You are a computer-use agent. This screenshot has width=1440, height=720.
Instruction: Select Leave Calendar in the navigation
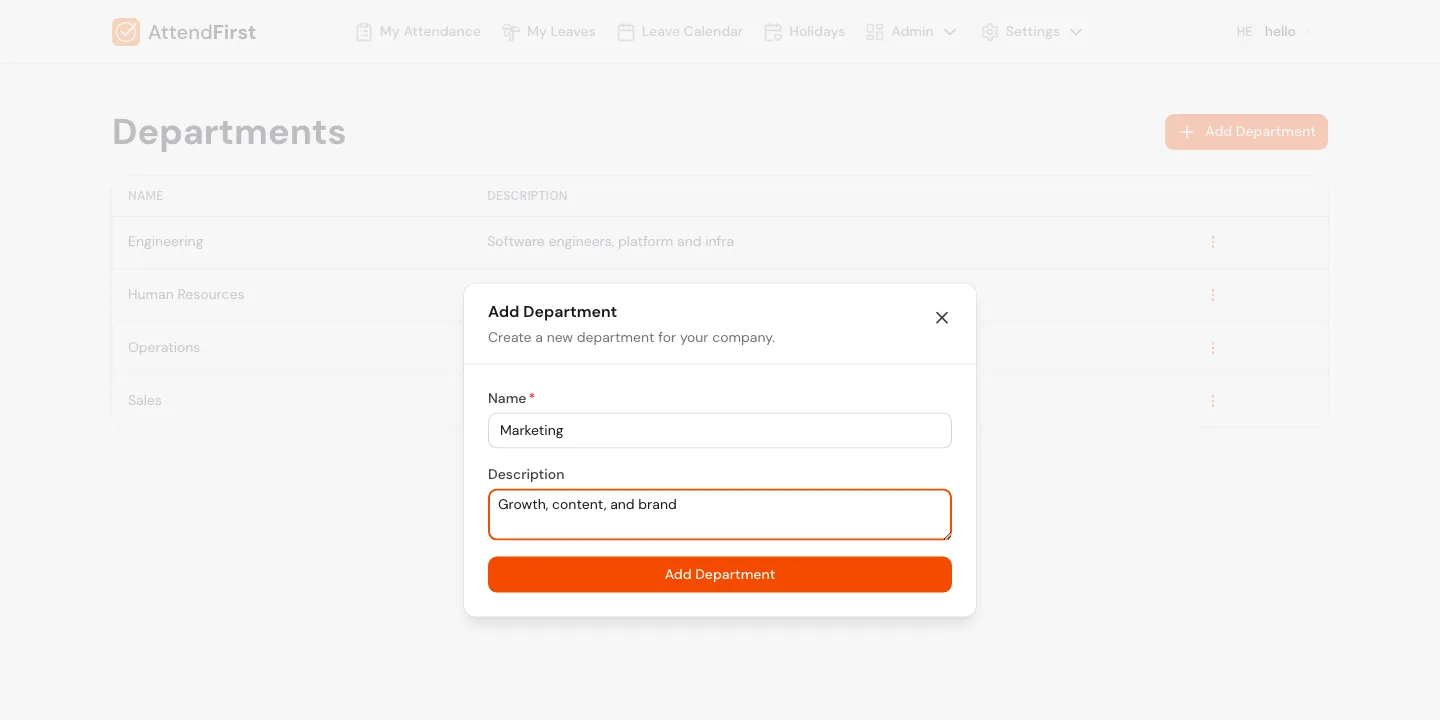691,31
